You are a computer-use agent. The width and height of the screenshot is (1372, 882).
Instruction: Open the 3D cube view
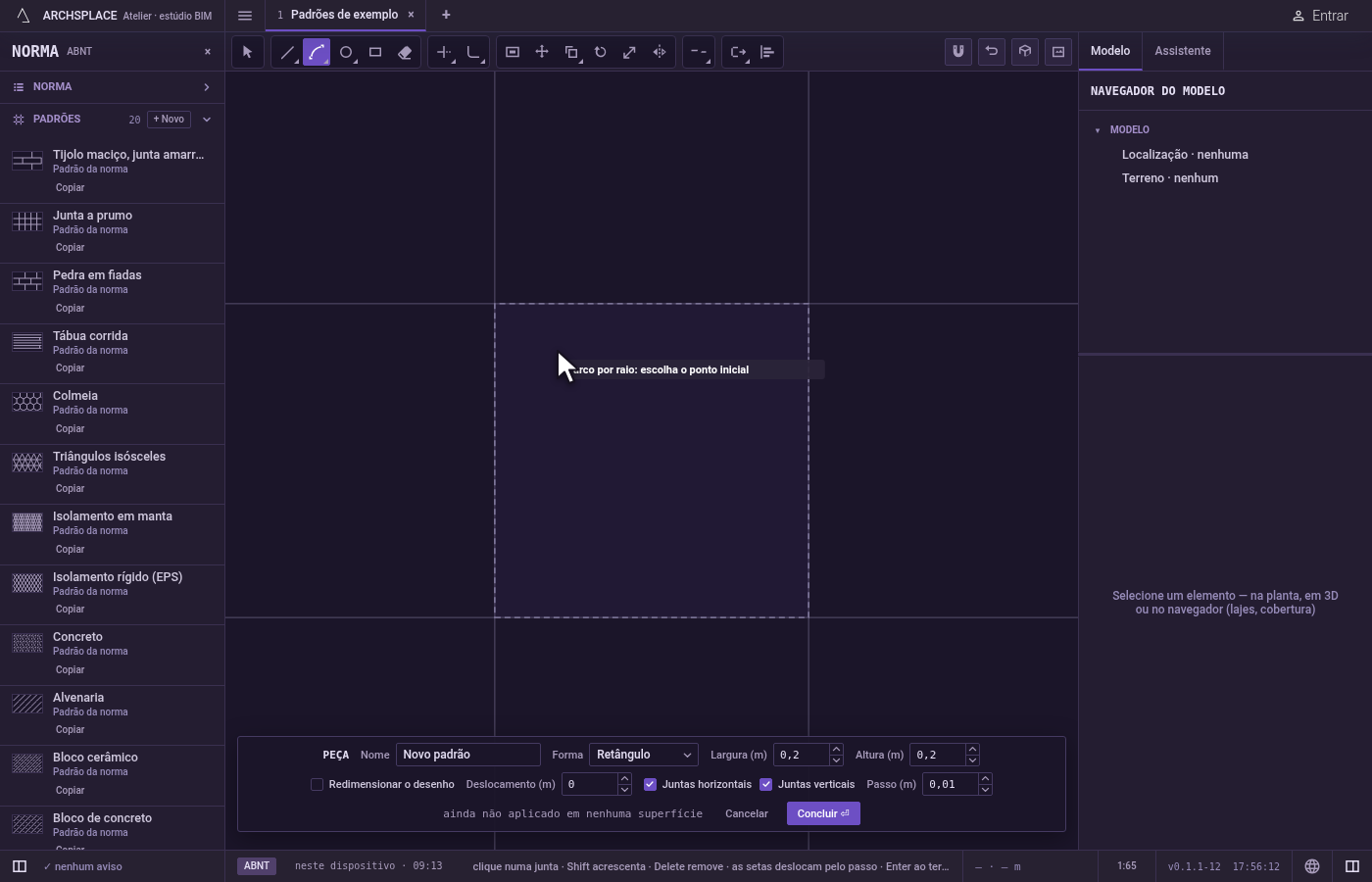[x=1025, y=52]
